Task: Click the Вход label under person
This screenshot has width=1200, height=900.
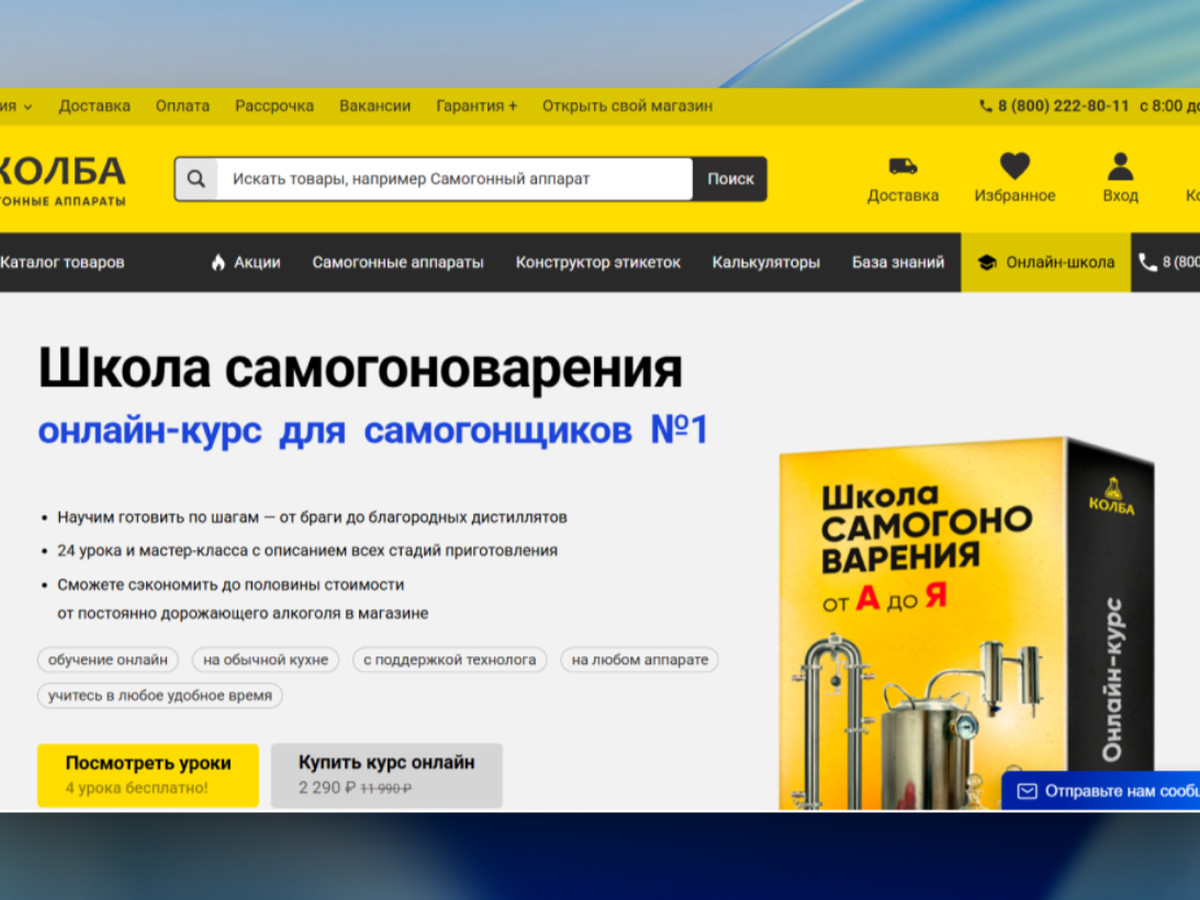Action: (1120, 196)
